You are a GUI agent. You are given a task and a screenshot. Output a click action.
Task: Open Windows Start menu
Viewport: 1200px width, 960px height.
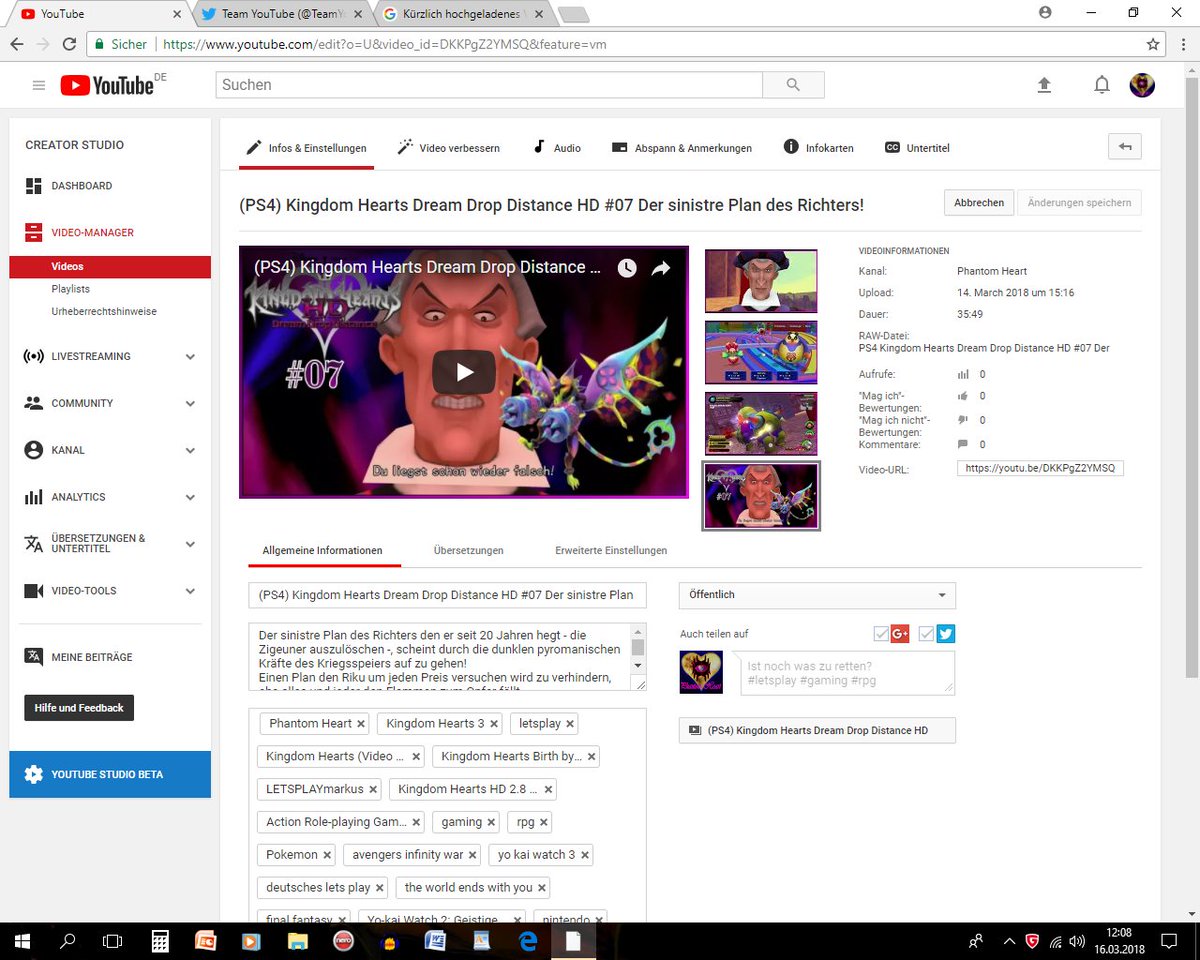22,941
